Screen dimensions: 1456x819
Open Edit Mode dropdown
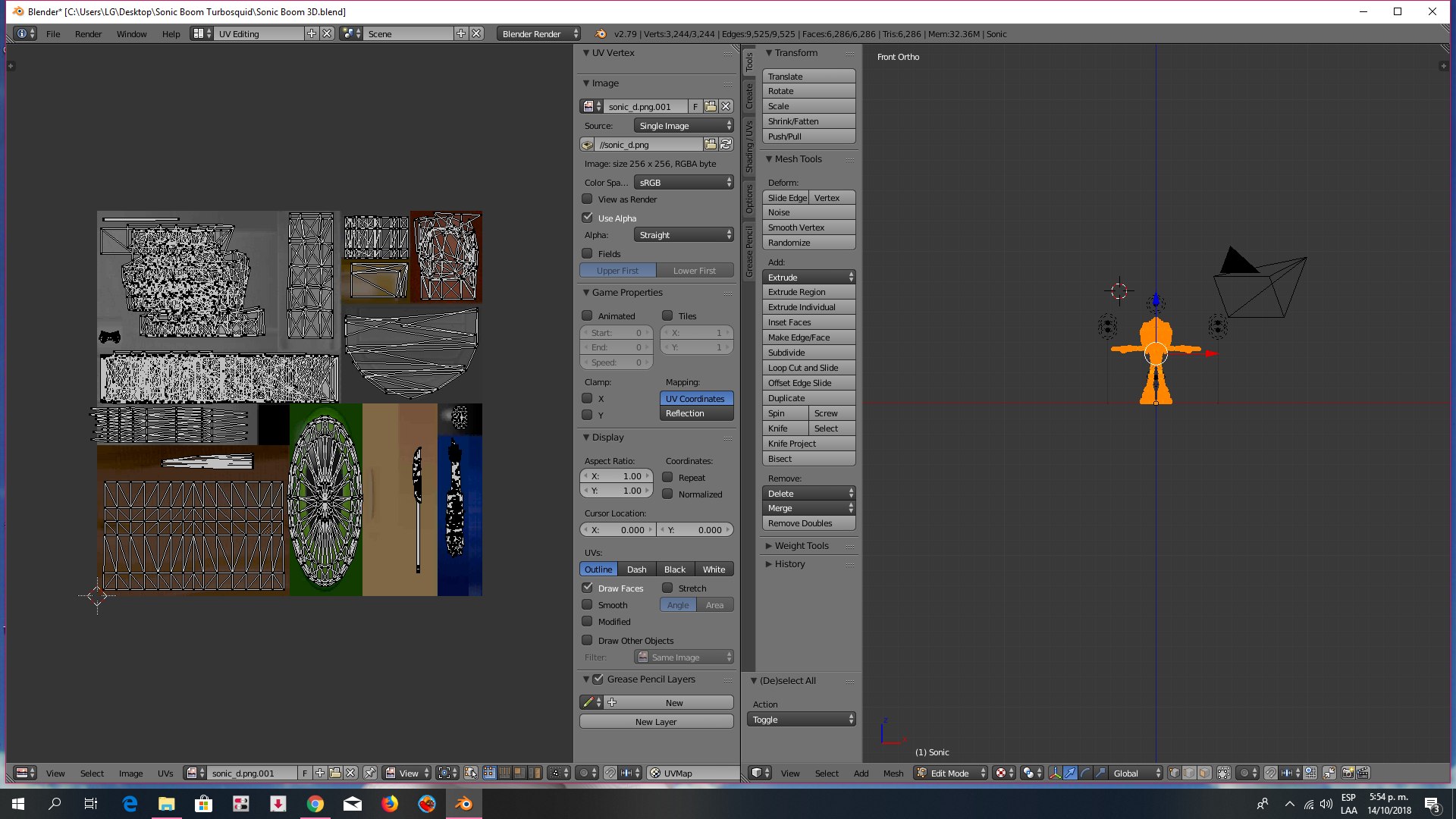tap(951, 773)
